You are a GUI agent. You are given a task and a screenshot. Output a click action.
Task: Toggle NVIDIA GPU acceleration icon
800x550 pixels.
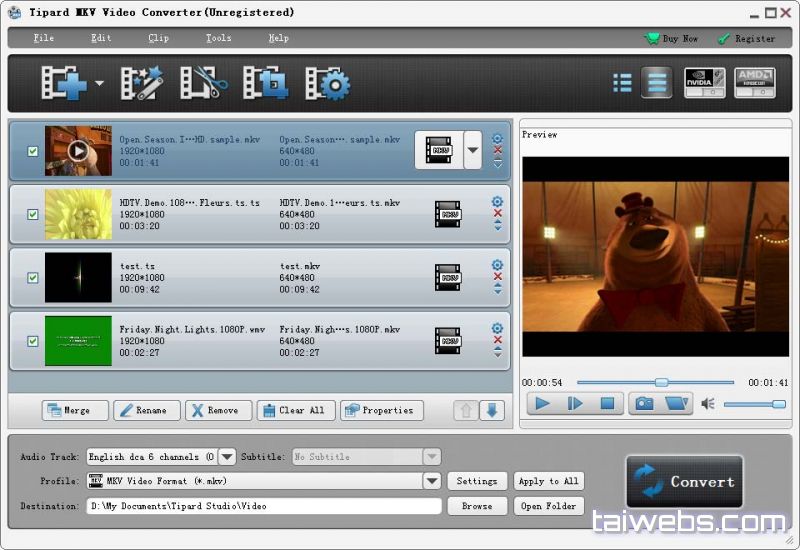coord(704,83)
